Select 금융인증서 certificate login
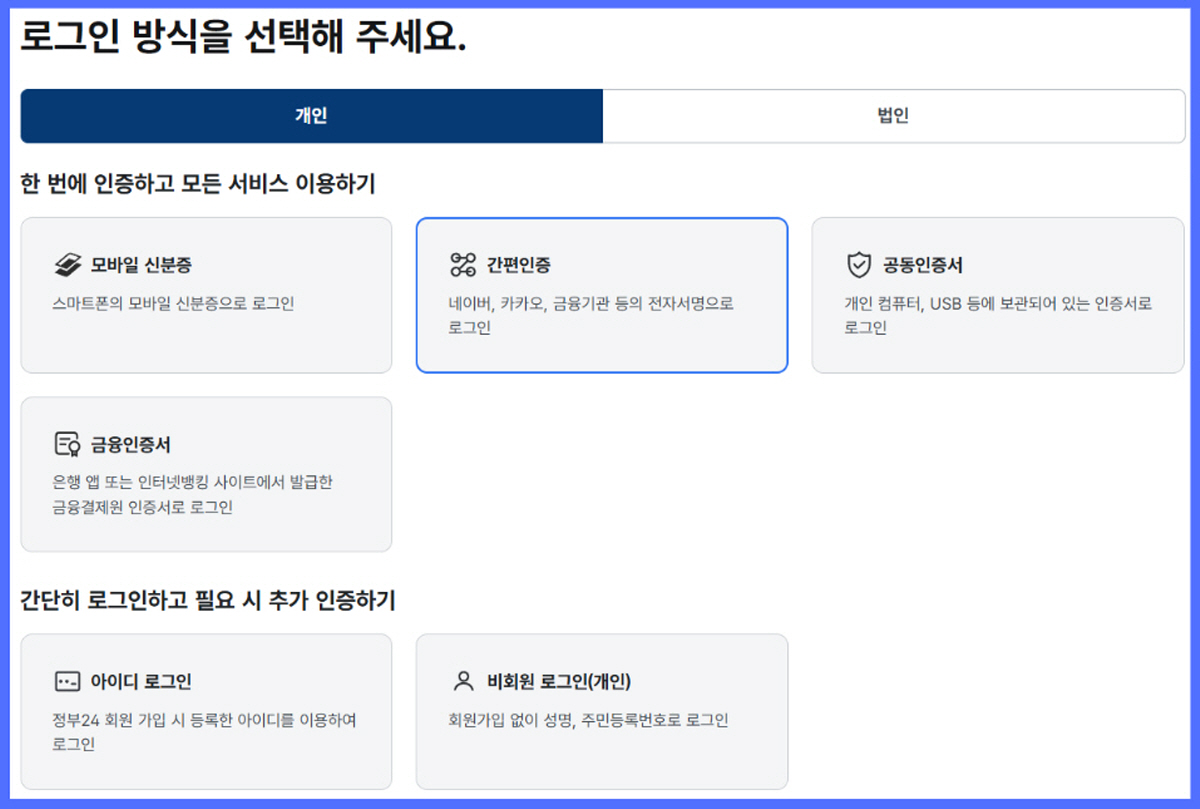 click(x=206, y=473)
